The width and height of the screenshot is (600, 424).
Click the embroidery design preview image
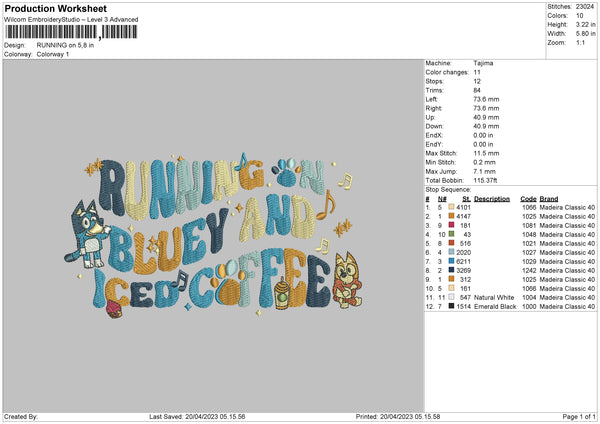[x=213, y=235]
